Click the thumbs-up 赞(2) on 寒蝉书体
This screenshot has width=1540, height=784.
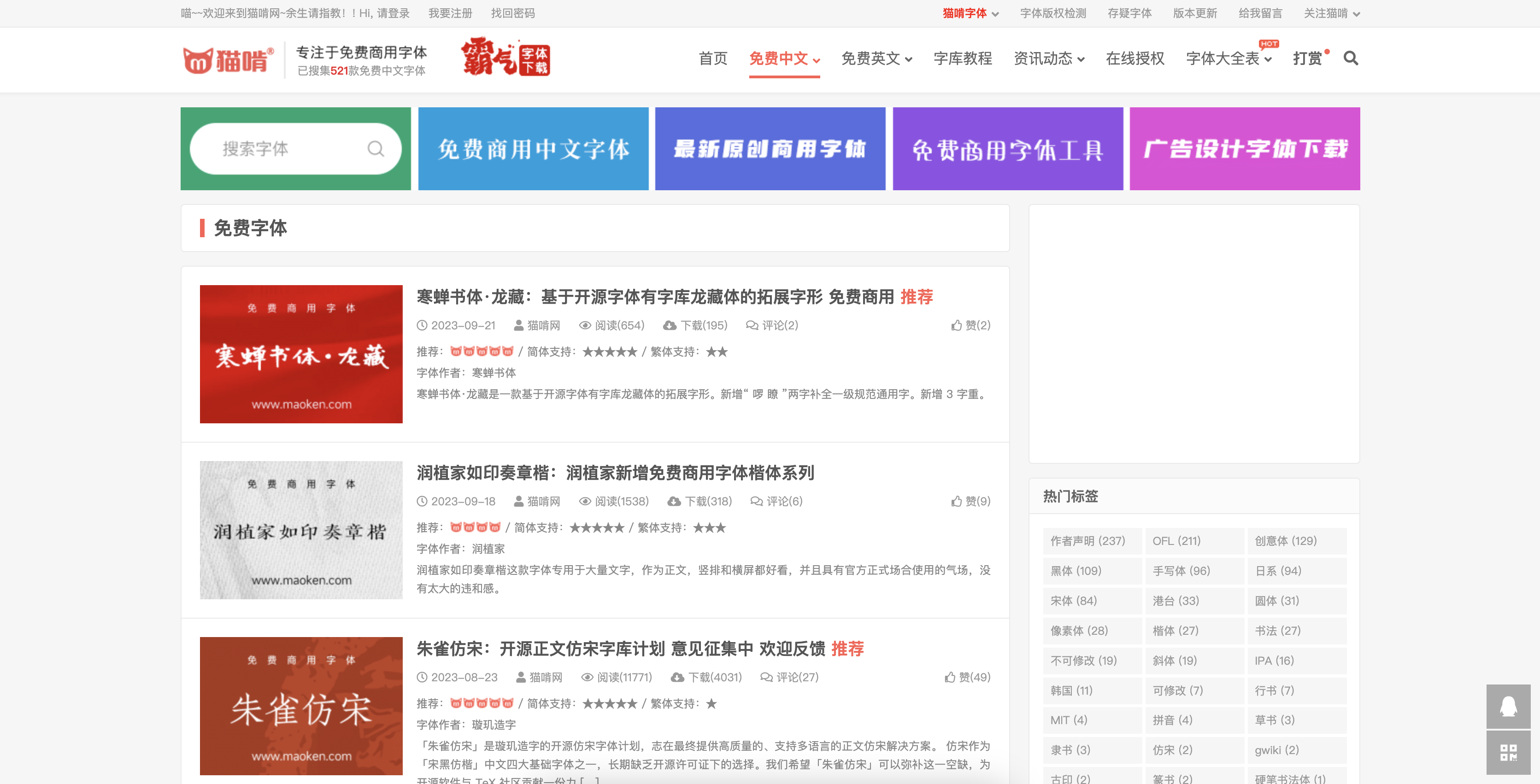pos(971,326)
